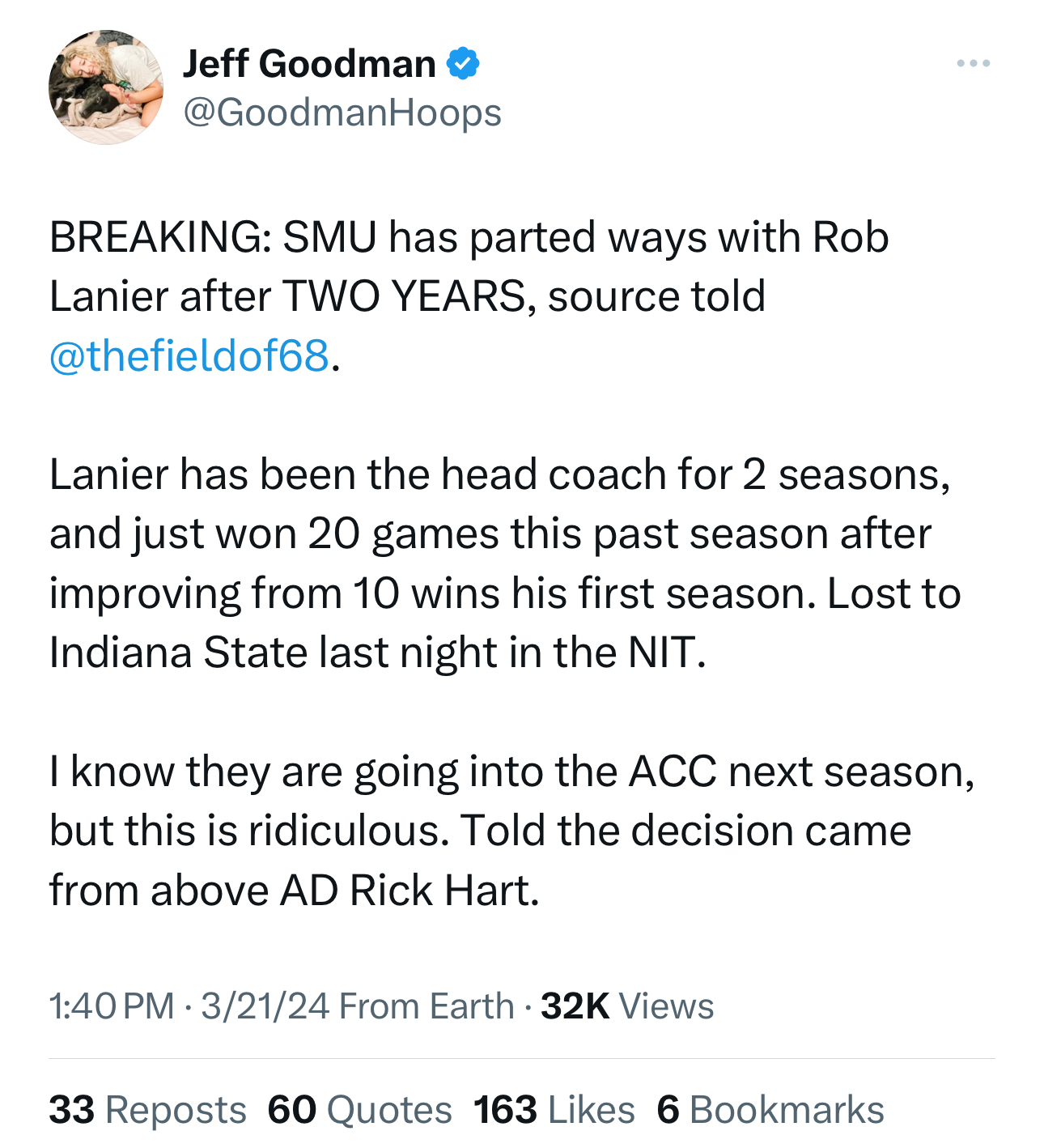The image size is (1044, 1148).
Task: Click the 1:40 PM timestamp
Action: (x=112, y=1006)
